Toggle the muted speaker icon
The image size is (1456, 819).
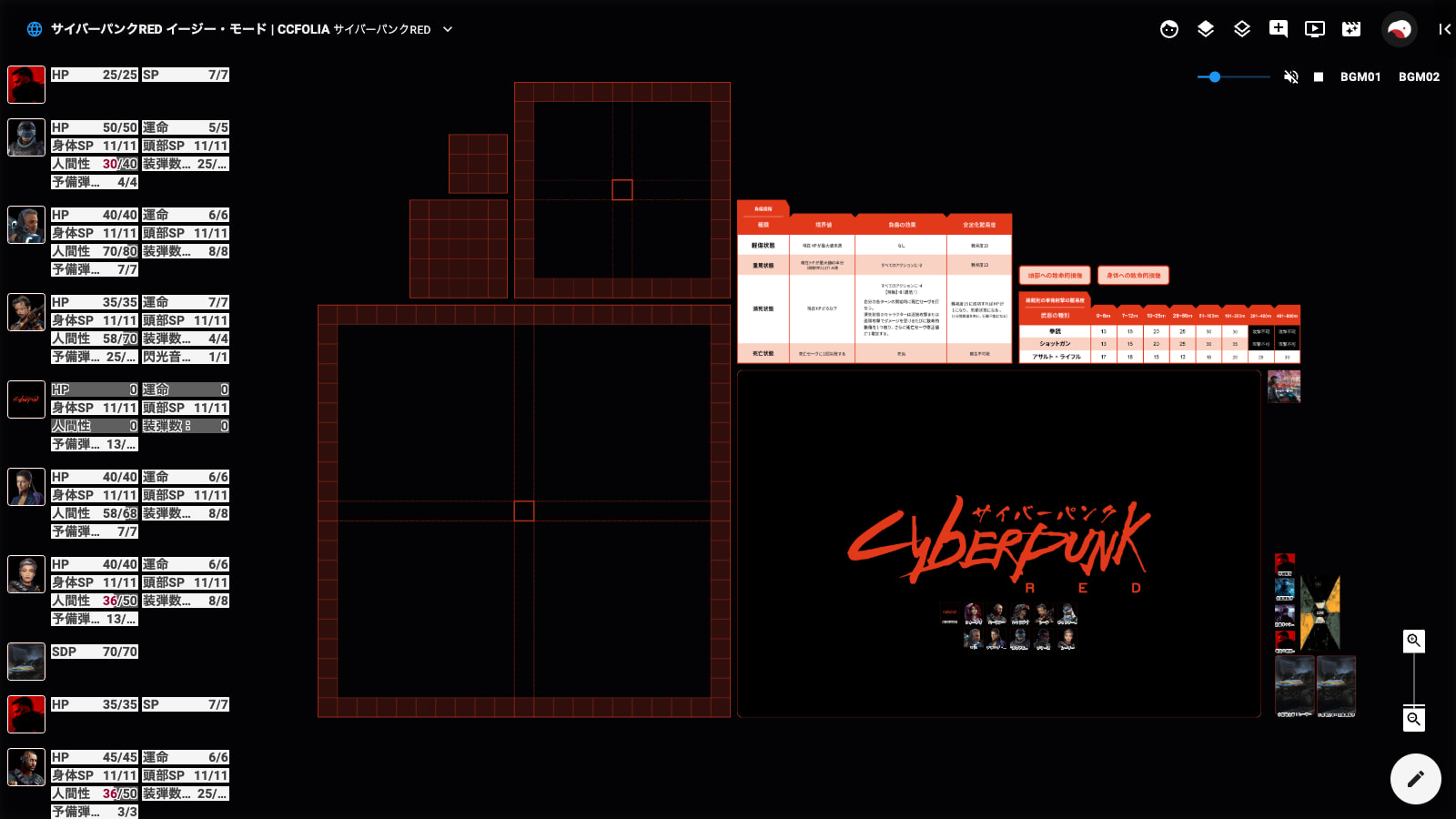click(1290, 77)
